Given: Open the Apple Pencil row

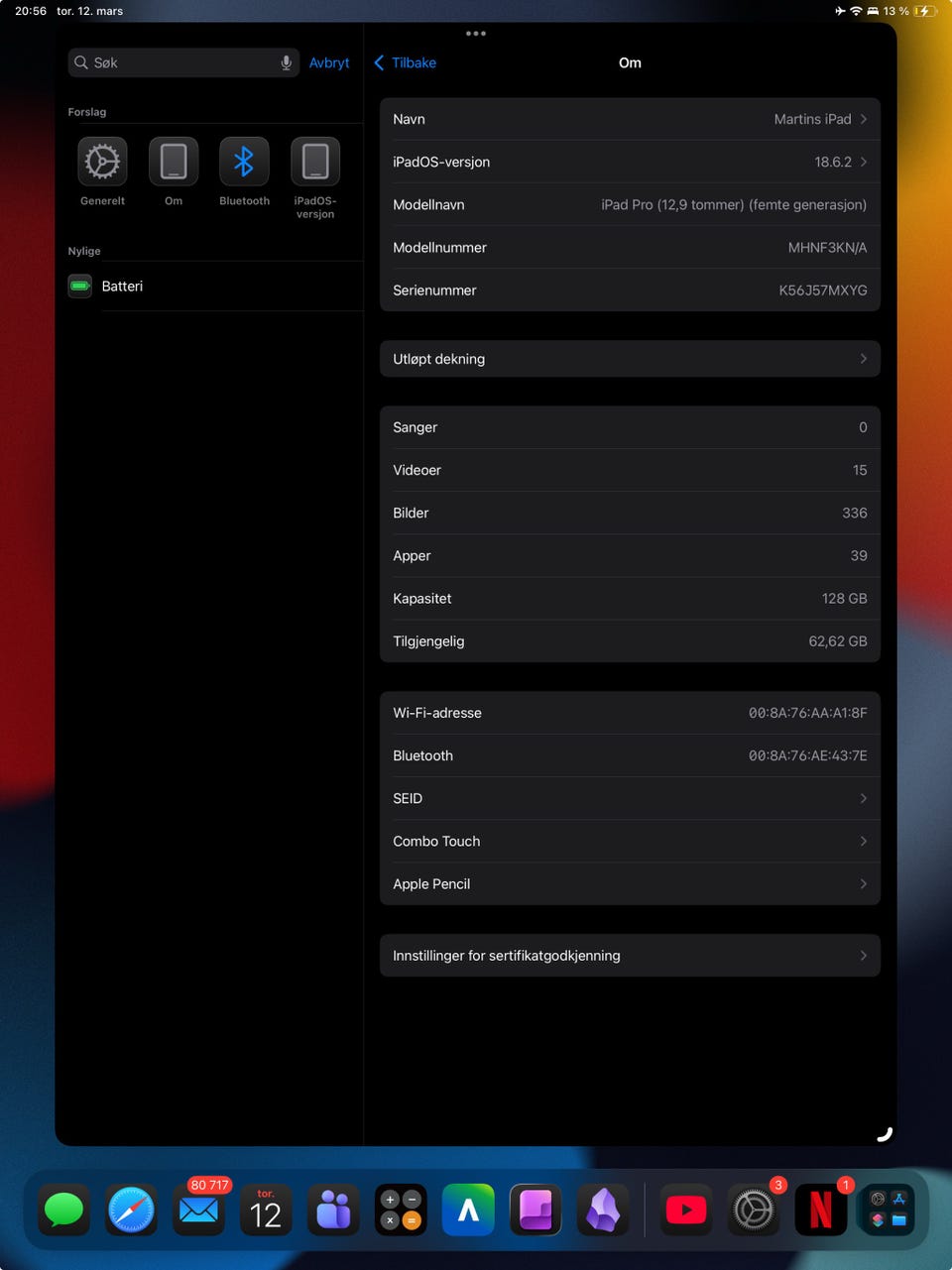Looking at the screenshot, I should point(630,883).
